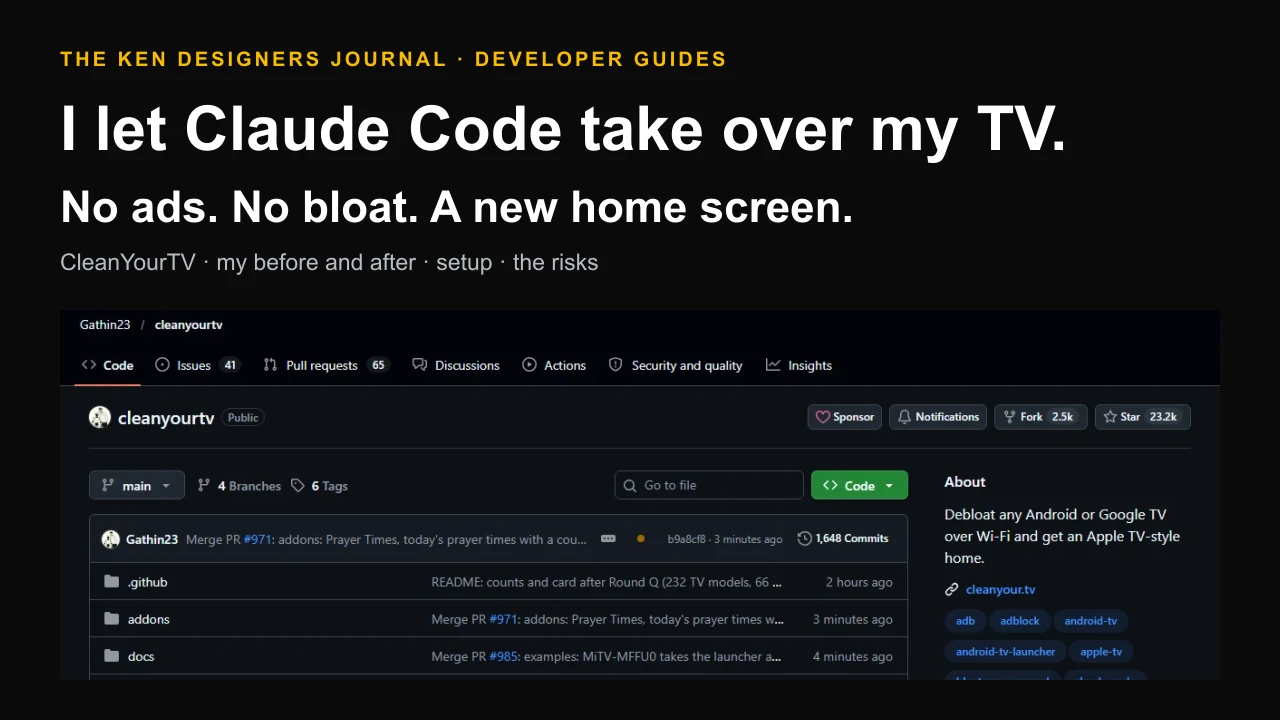Star the cleanyourtv repository
The width and height of the screenshot is (1280, 720).
(x=1143, y=417)
